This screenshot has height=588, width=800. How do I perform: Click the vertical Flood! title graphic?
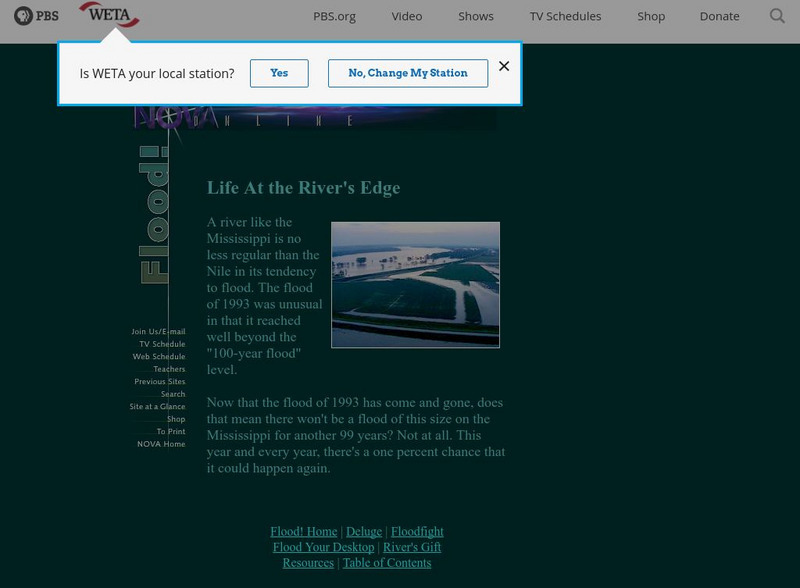point(154,215)
